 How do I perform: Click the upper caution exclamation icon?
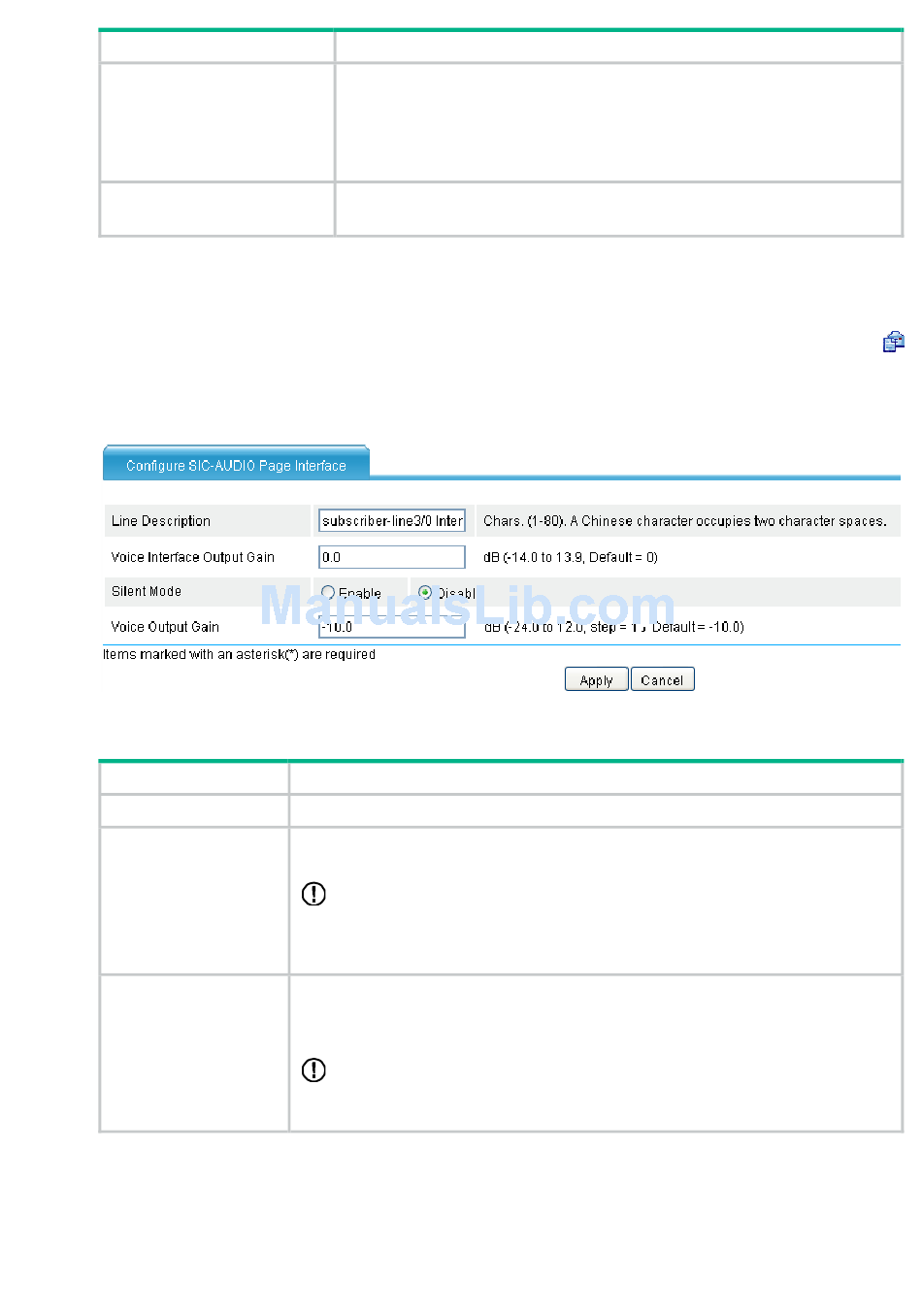click(313, 894)
